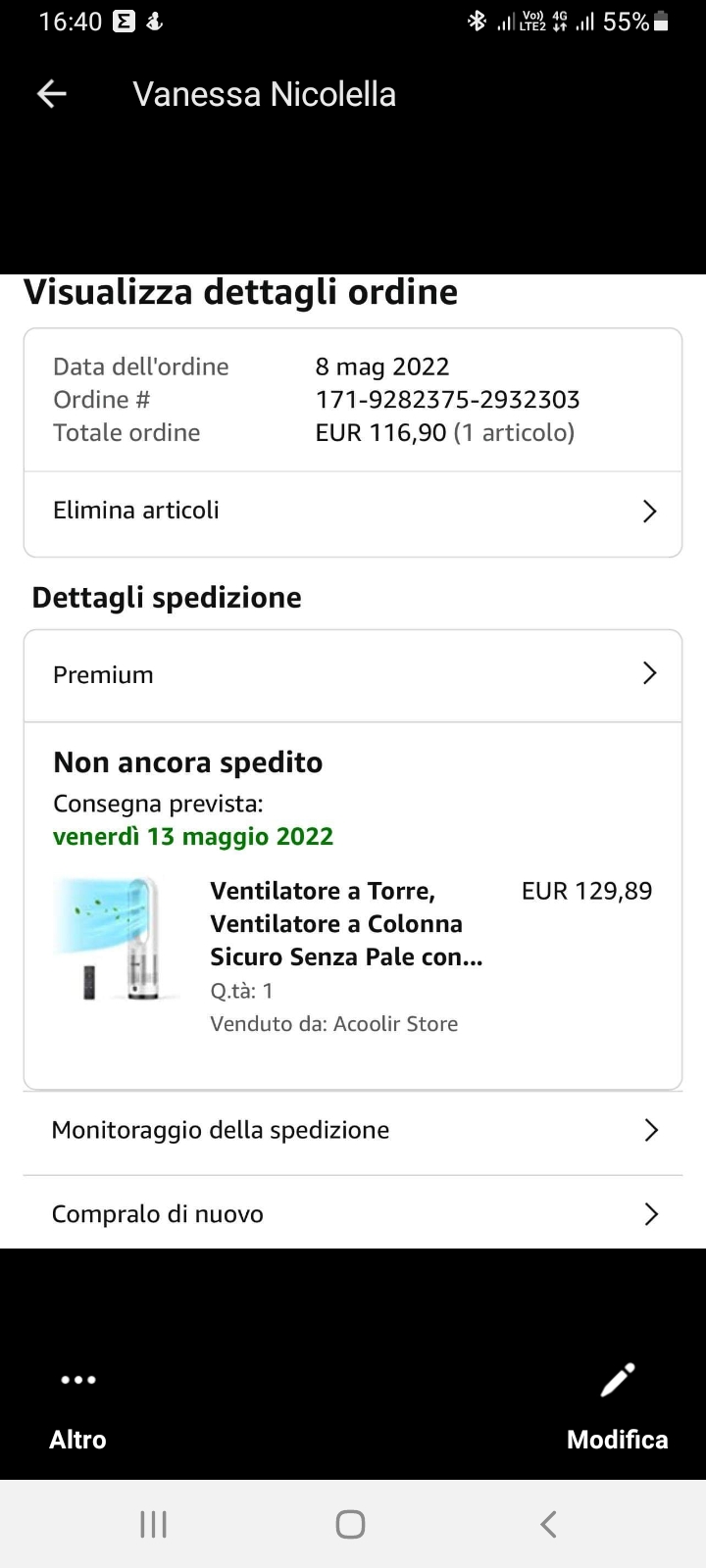The height and width of the screenshot is (1568, 706).
Task: Open the three-dots Altro menu icon
Action: point(78,1380)
